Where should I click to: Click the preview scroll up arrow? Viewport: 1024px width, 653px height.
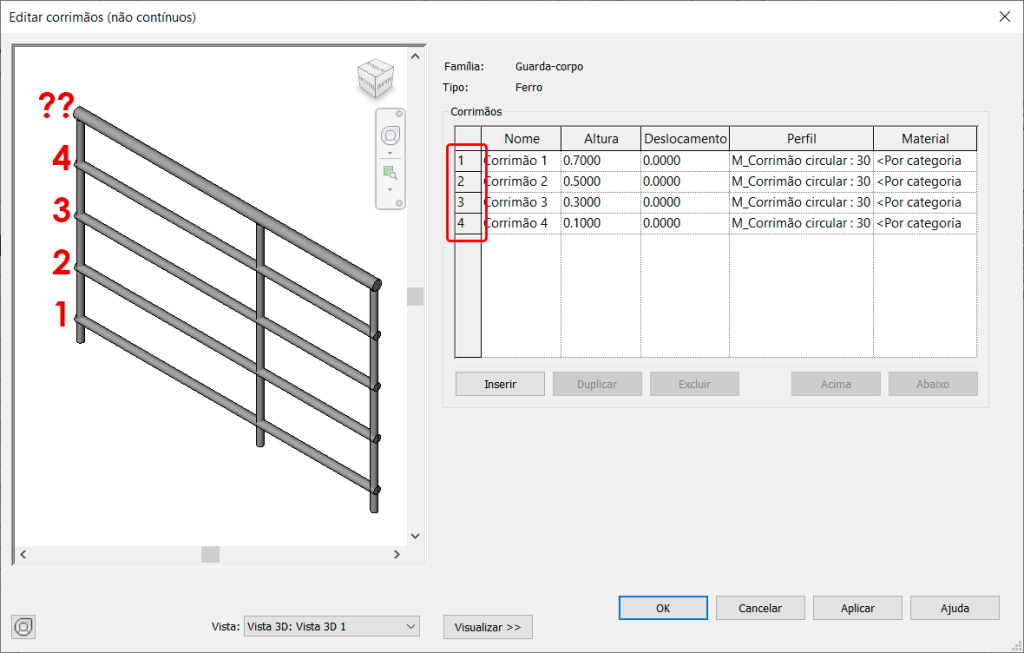coord(415,56)
